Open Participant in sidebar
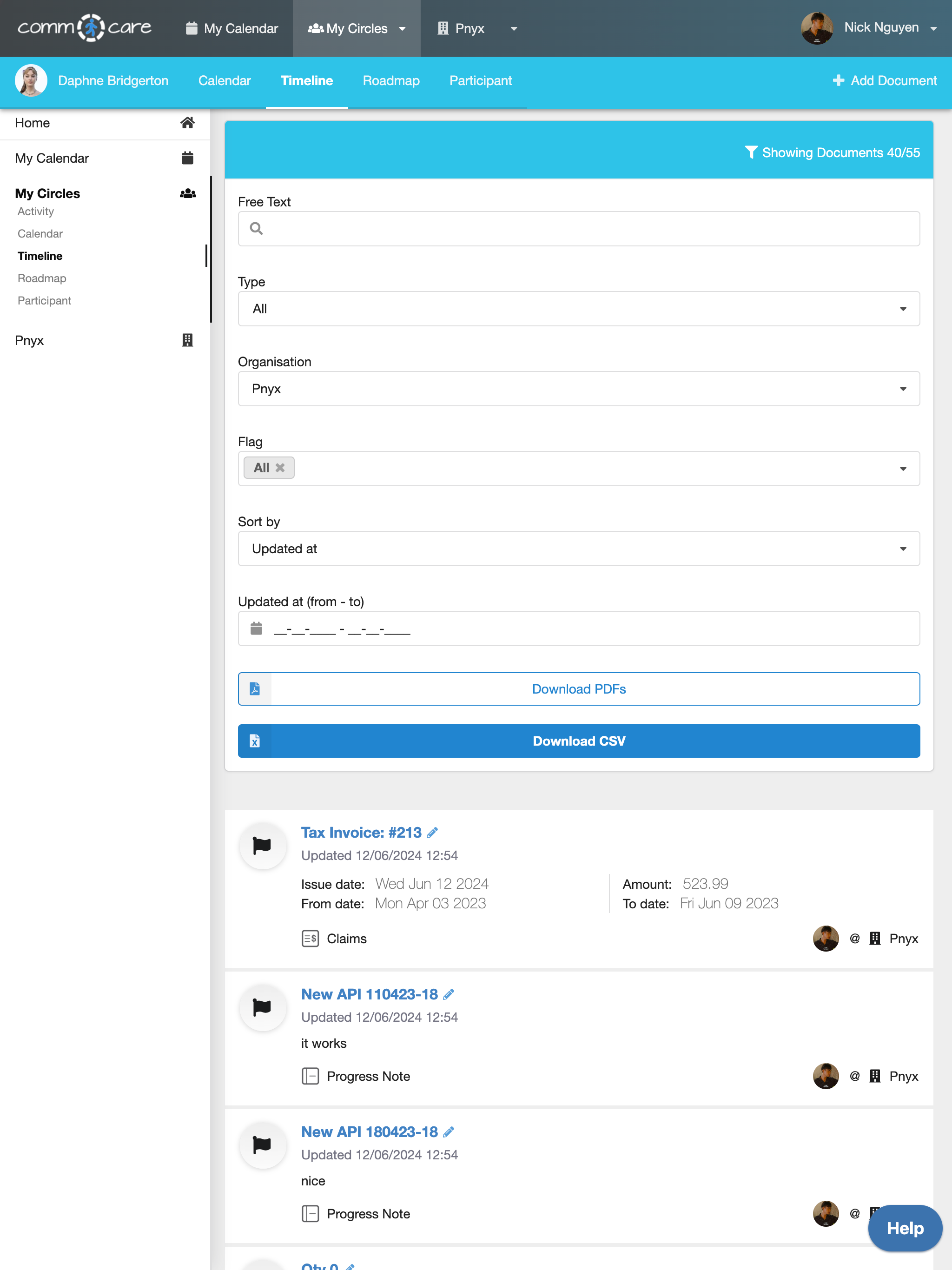952x1270 pixels. click(44, 301)
